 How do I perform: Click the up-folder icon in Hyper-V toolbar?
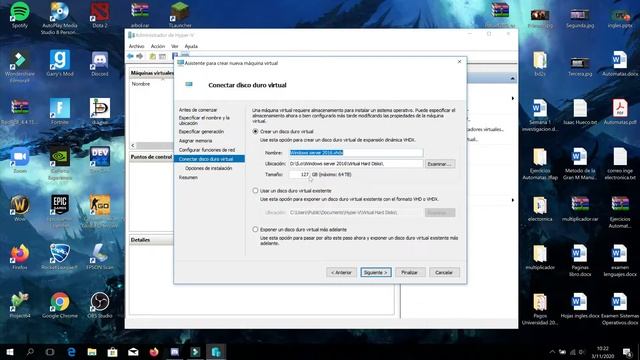(x=153, y=56)
